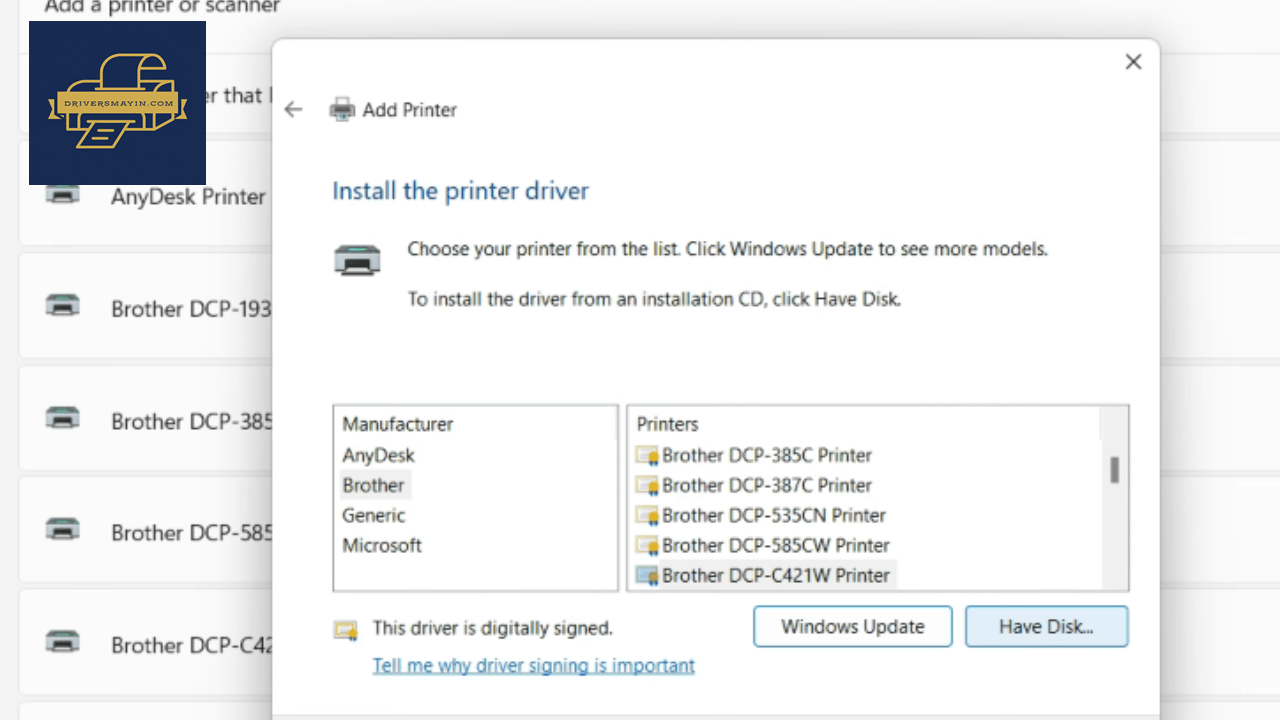Click the Have Disk... button

(x=1046, y=627)
